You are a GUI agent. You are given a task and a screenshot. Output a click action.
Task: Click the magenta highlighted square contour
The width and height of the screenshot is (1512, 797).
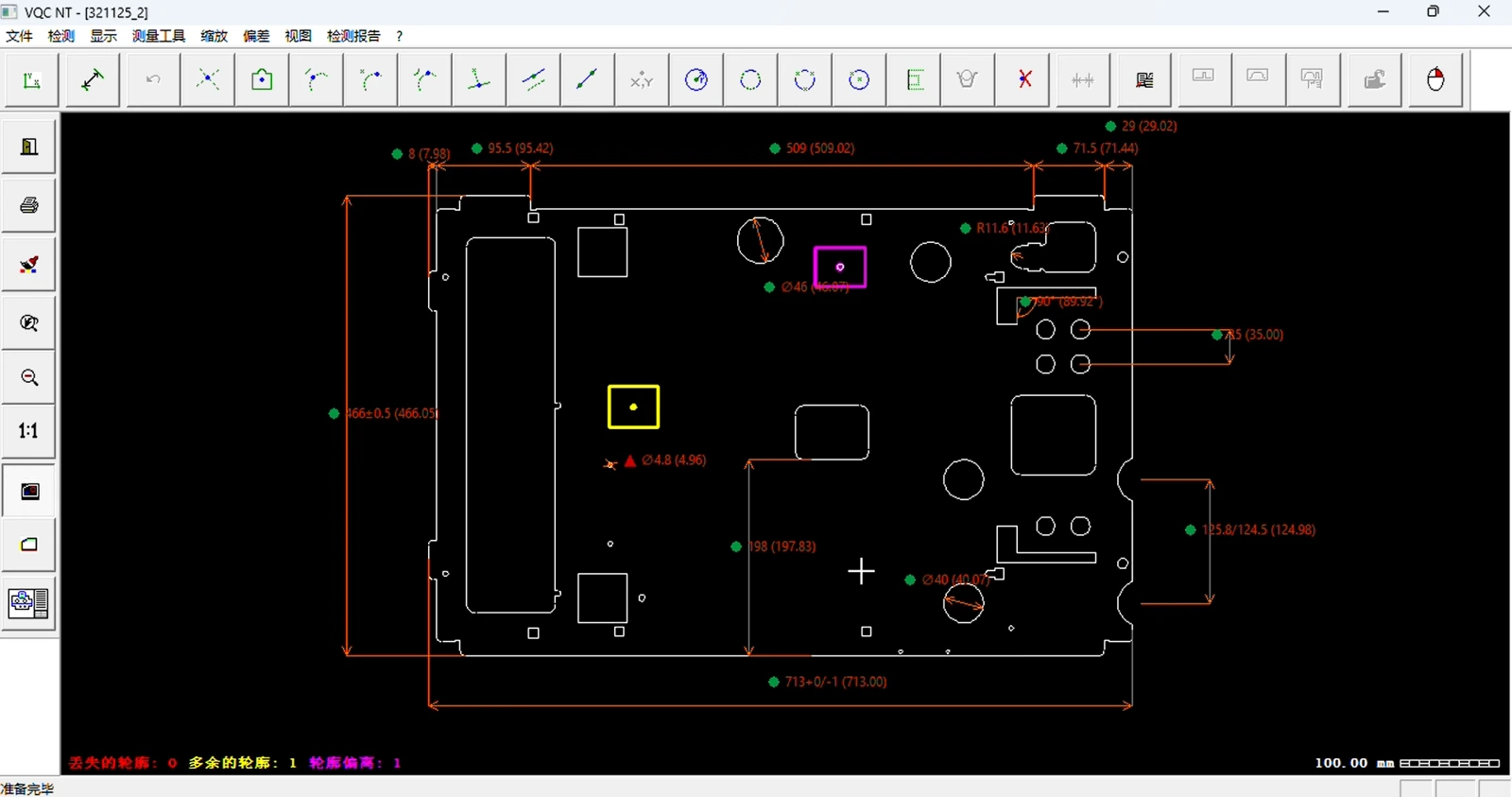point(840,268)
